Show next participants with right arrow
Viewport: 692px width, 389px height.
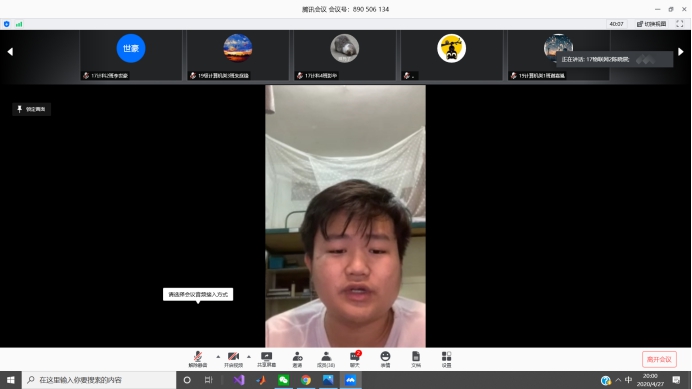click(681, 52)
